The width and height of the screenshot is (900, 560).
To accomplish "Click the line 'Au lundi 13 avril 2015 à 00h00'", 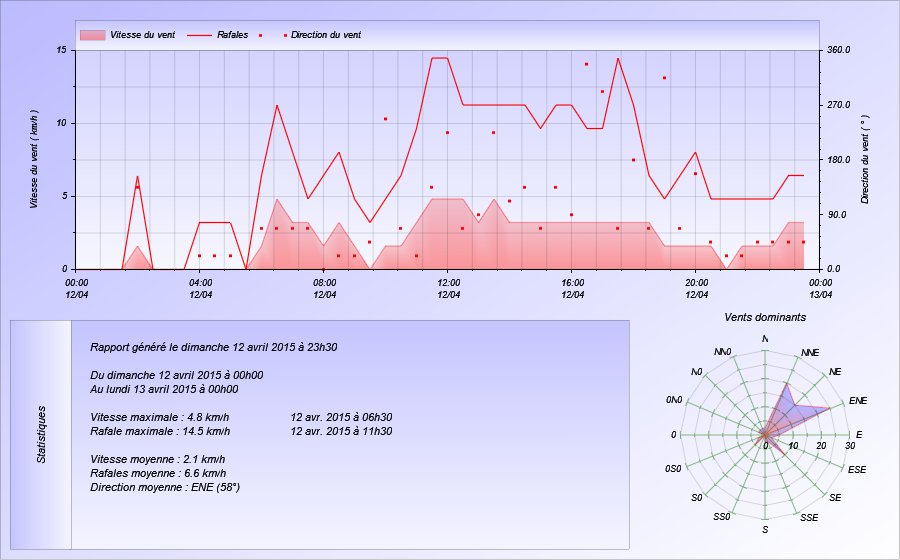I will point(164,390).
